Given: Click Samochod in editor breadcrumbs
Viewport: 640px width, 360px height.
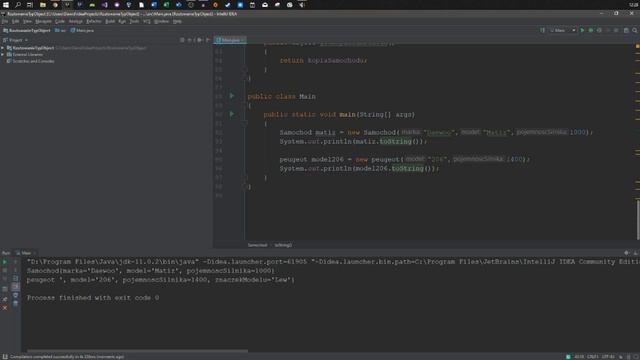Looking at the screenshot, I should click(257, 245).
